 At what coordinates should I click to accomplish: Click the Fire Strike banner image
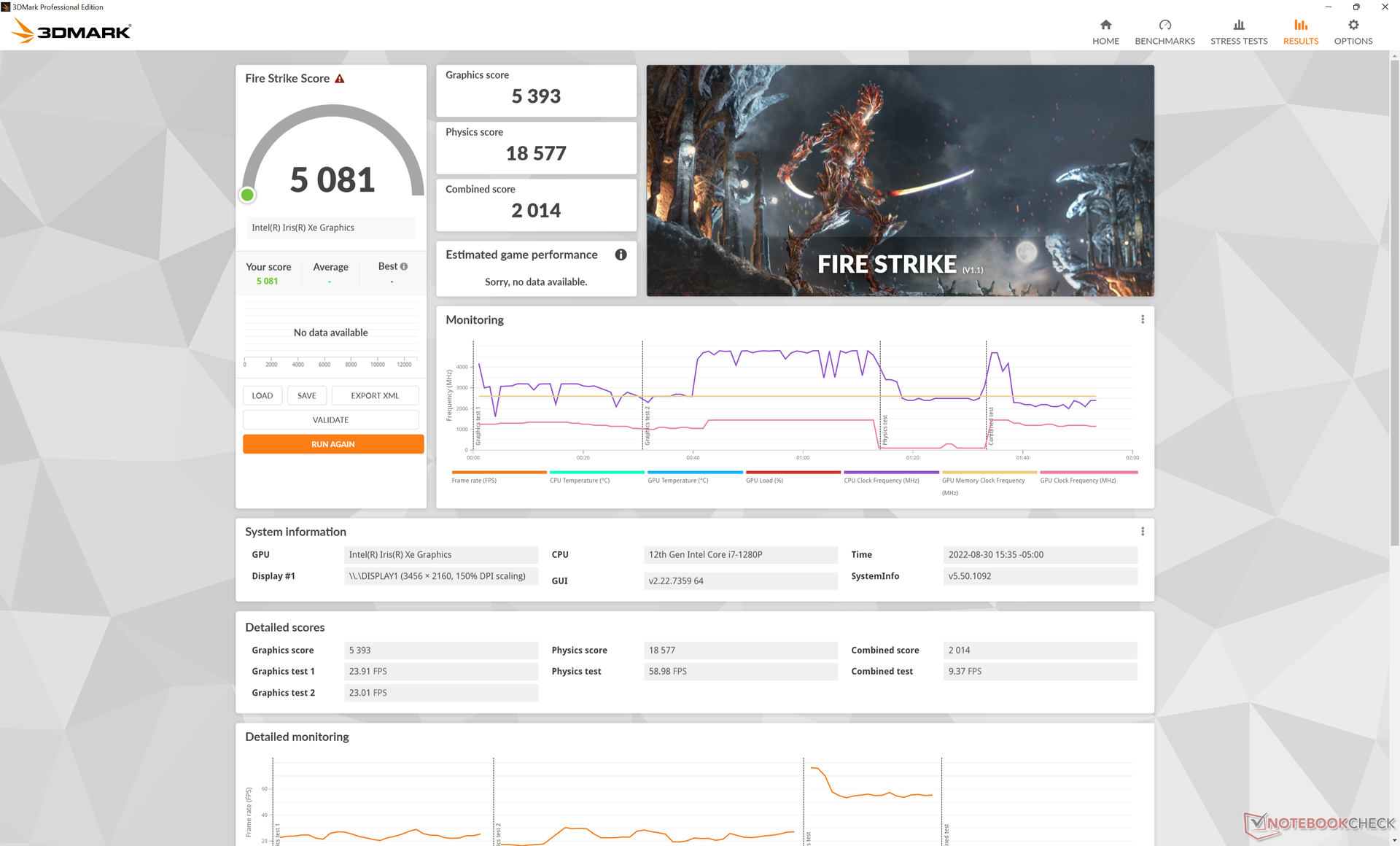pyautogui.click(x=900, y=180)
